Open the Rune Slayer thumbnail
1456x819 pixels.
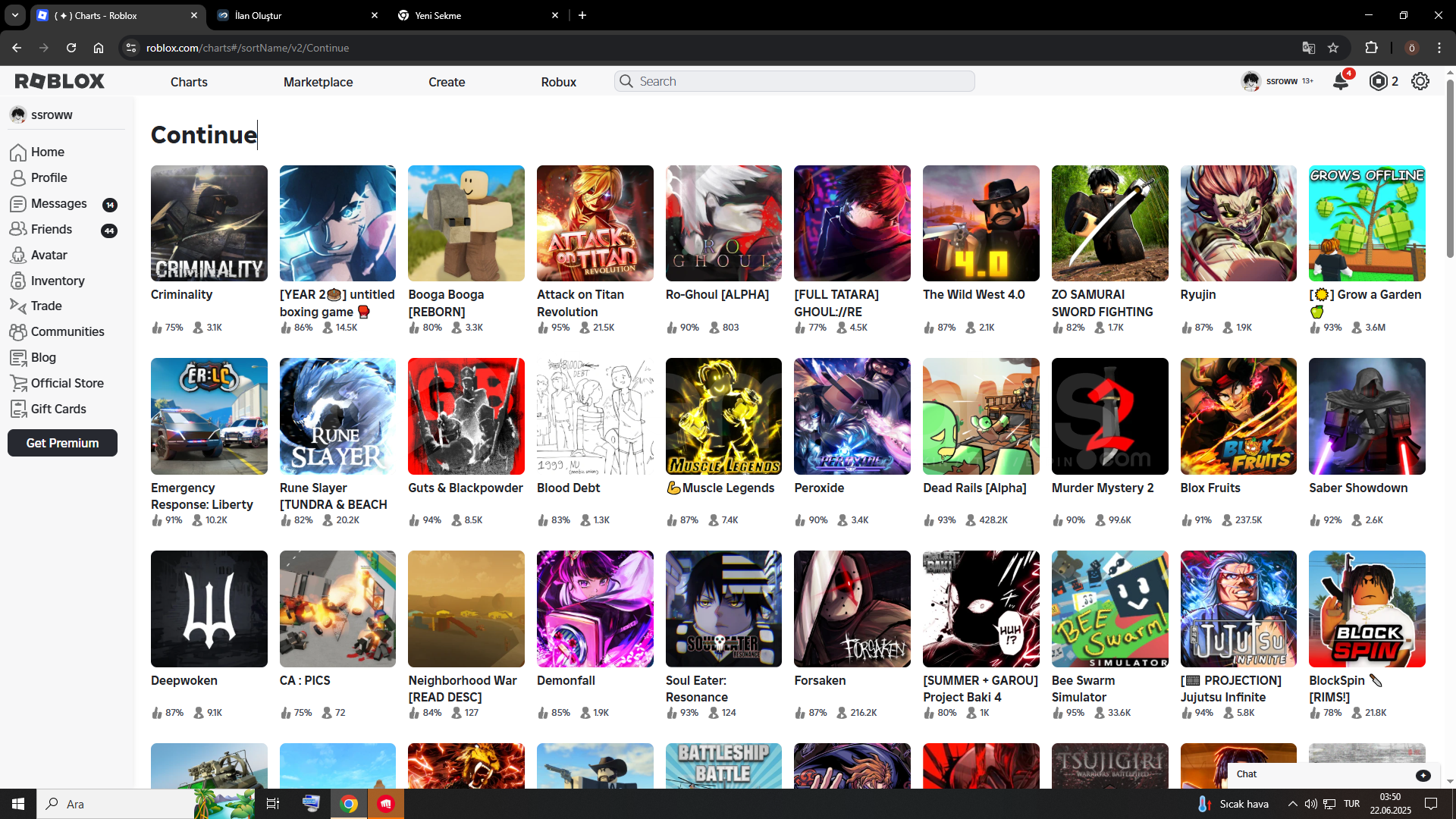(x=337, y=416)
